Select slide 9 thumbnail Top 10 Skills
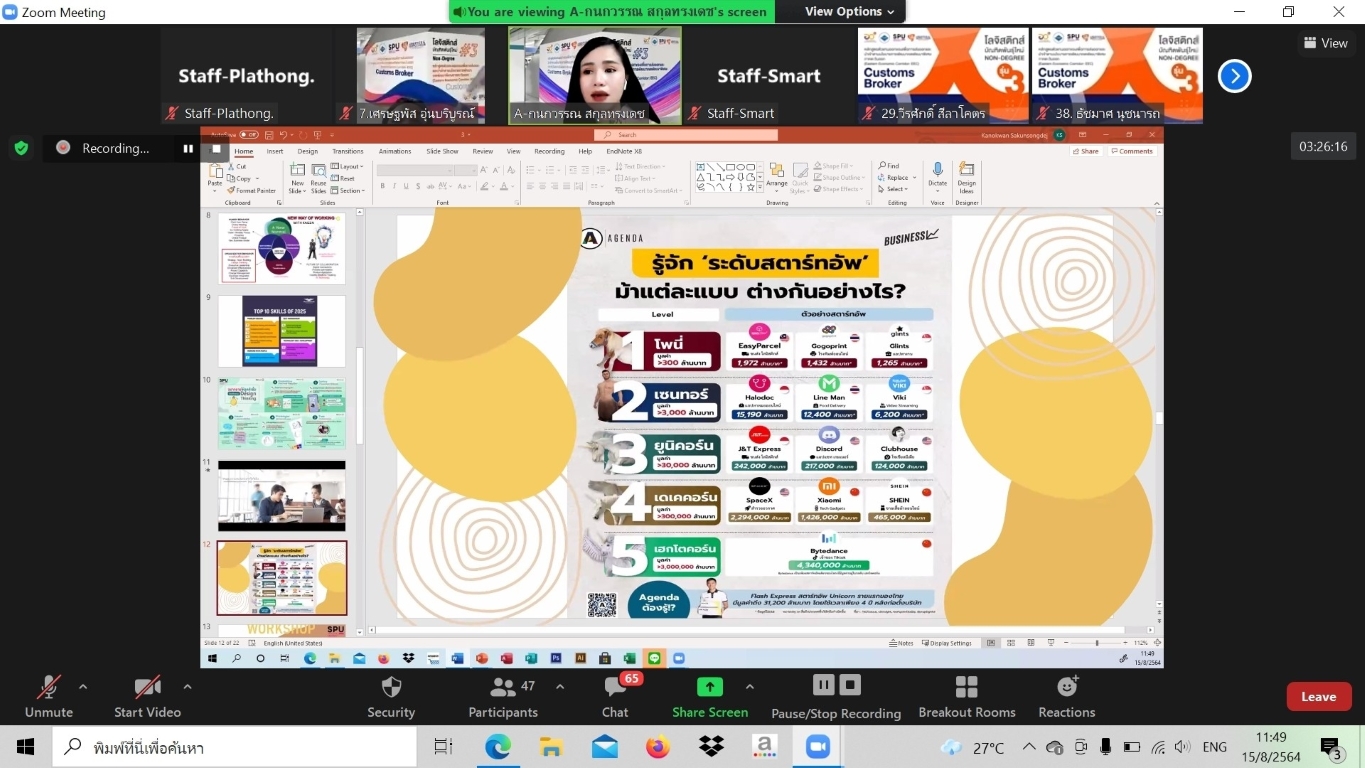 pyautogui.click(x=281, y=331)
